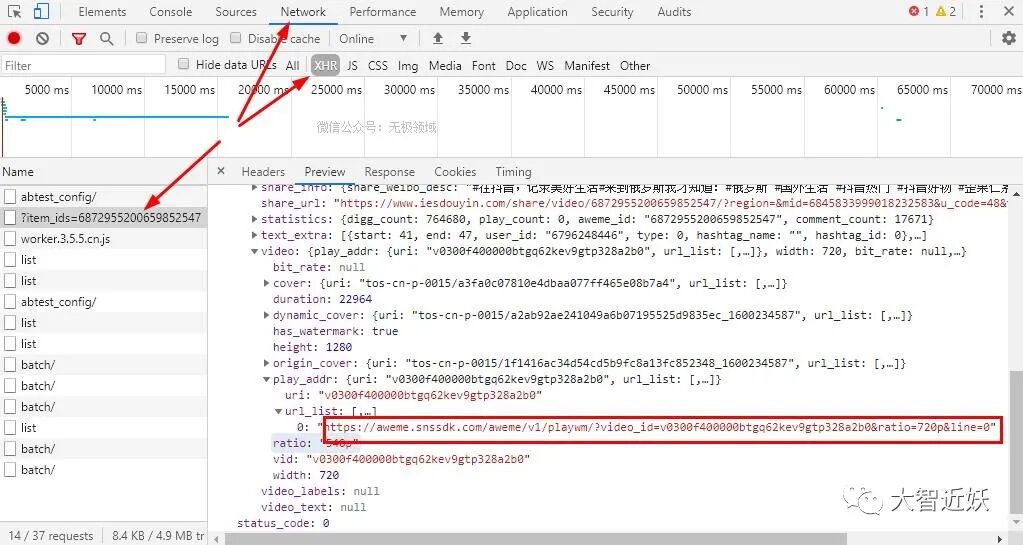
Task: Show All request types
Action: [x=292, y=65]
